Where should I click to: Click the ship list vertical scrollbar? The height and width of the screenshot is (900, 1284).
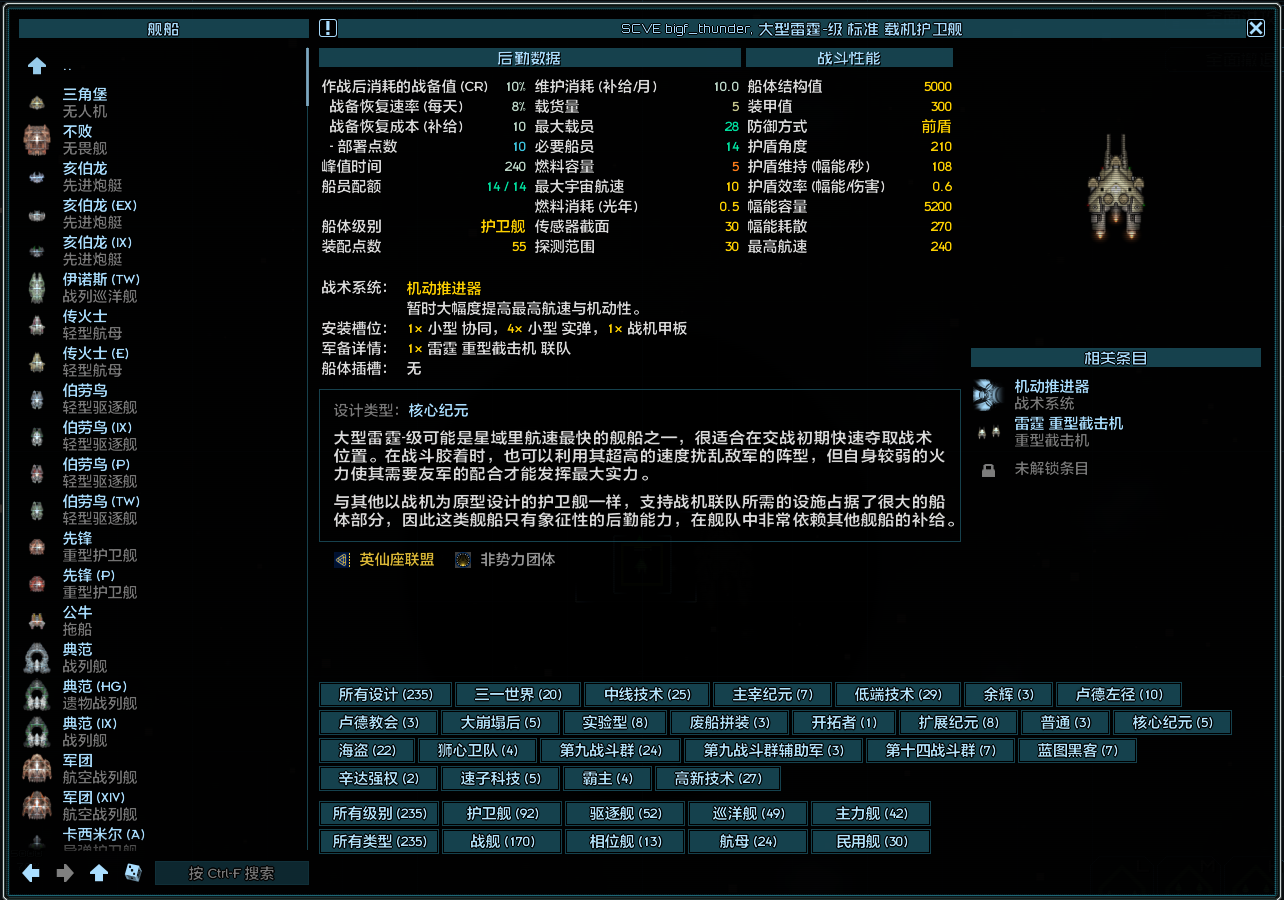307,77
